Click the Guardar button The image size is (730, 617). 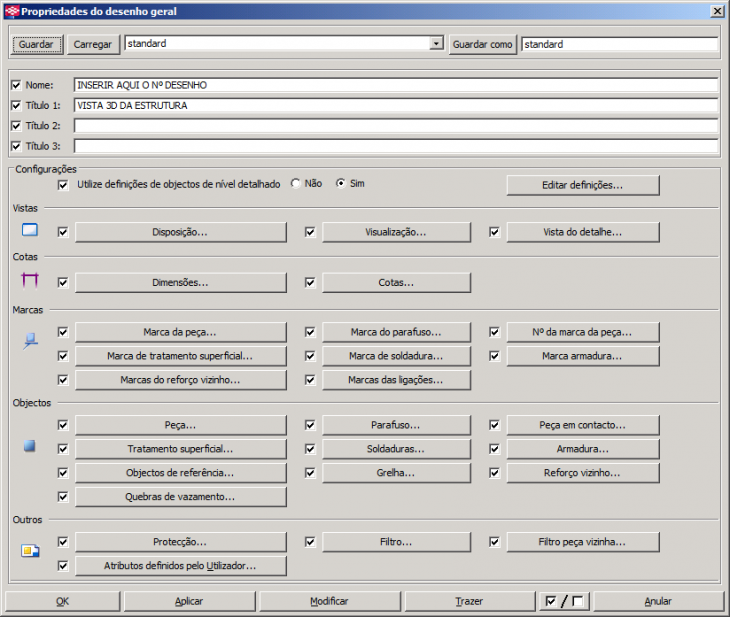coord(36,45)
